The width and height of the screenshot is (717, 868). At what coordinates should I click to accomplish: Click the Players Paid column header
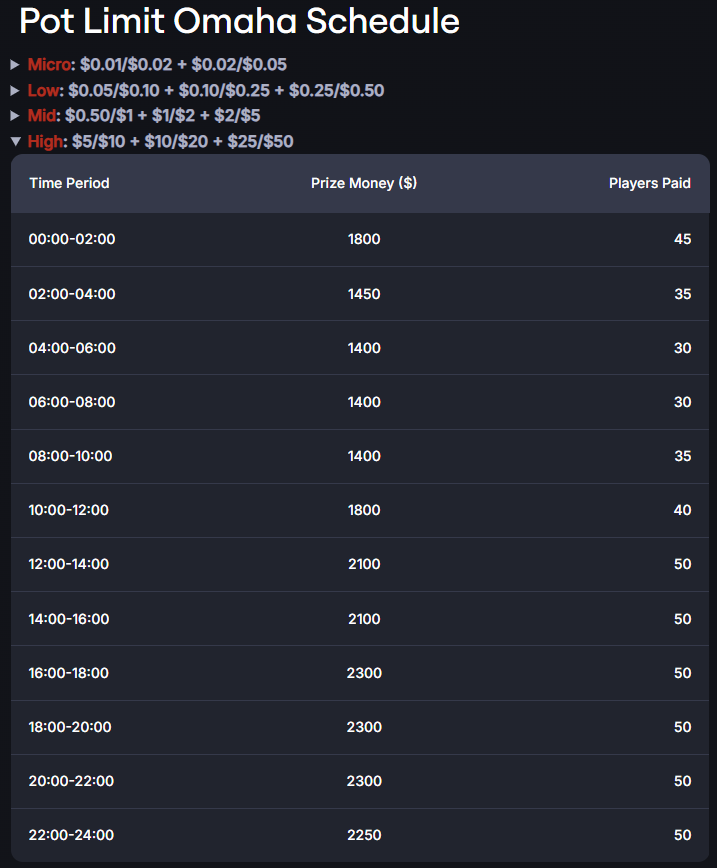649,183
